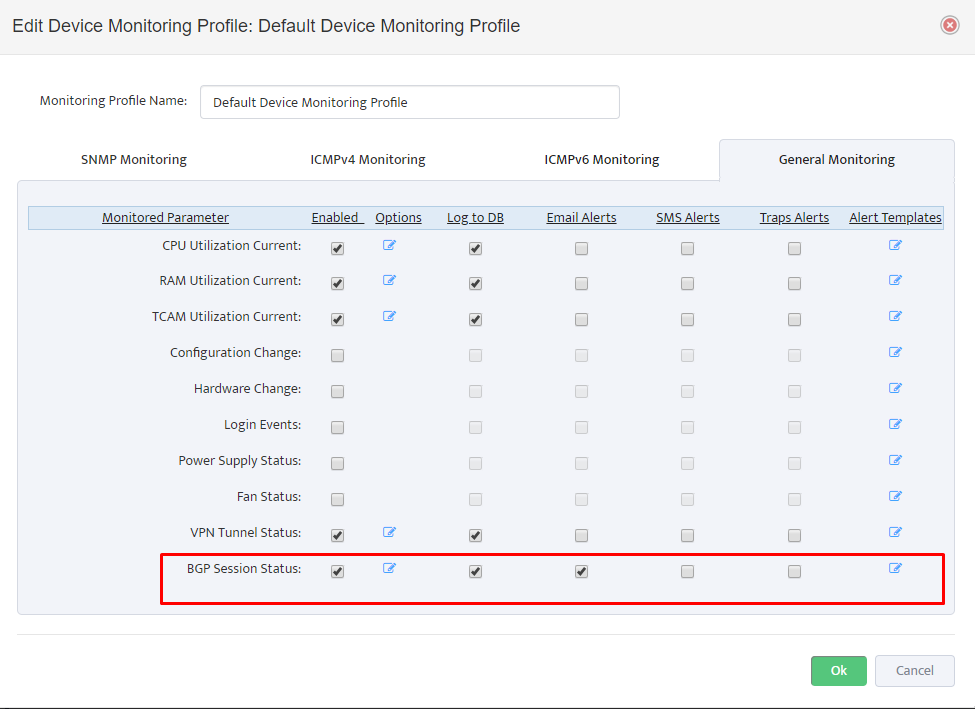
Task: Open VPN Tunnel Status options editor
Action: click(389, 532)
